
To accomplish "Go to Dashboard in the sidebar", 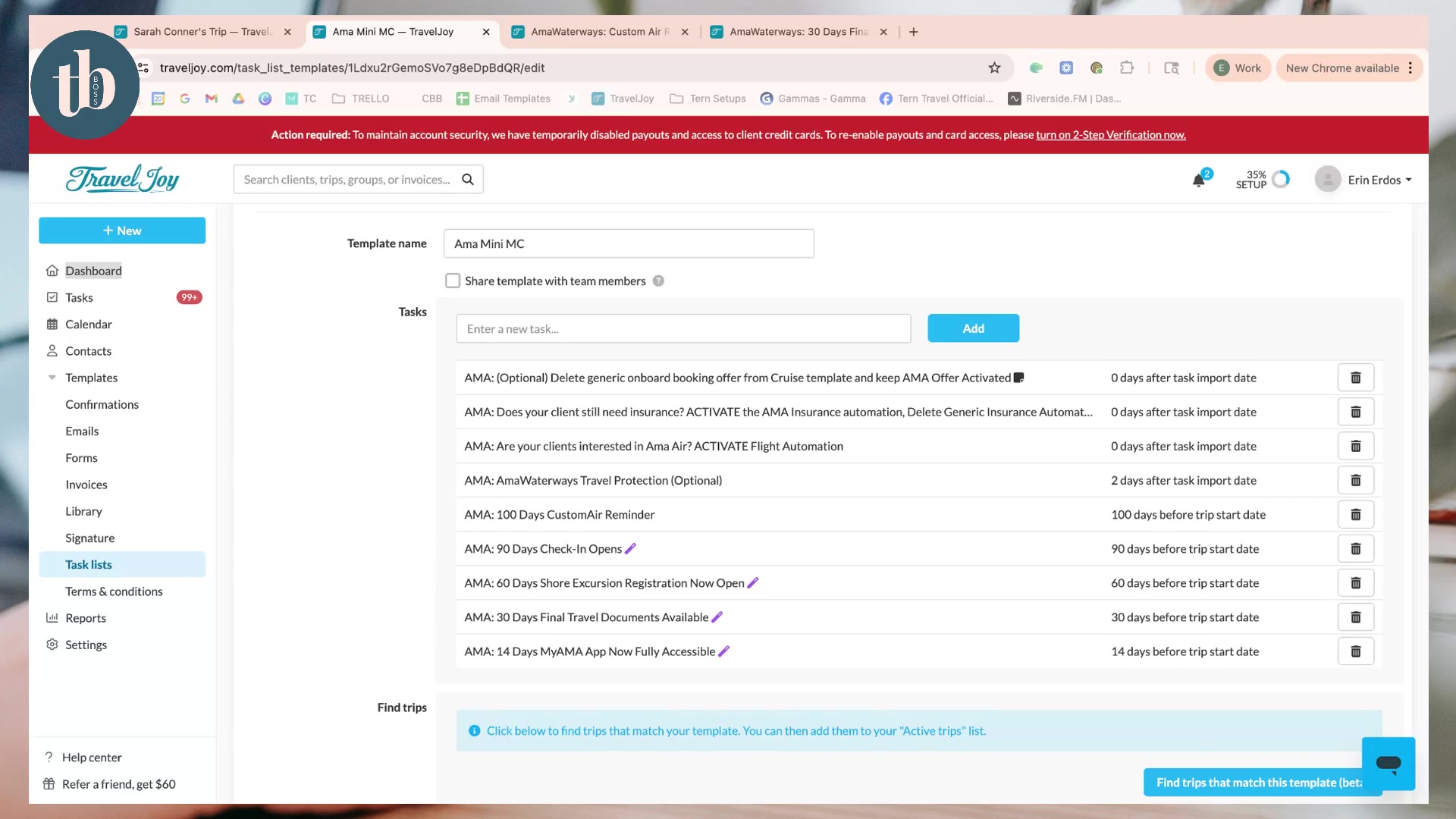I will coord(93,271).
